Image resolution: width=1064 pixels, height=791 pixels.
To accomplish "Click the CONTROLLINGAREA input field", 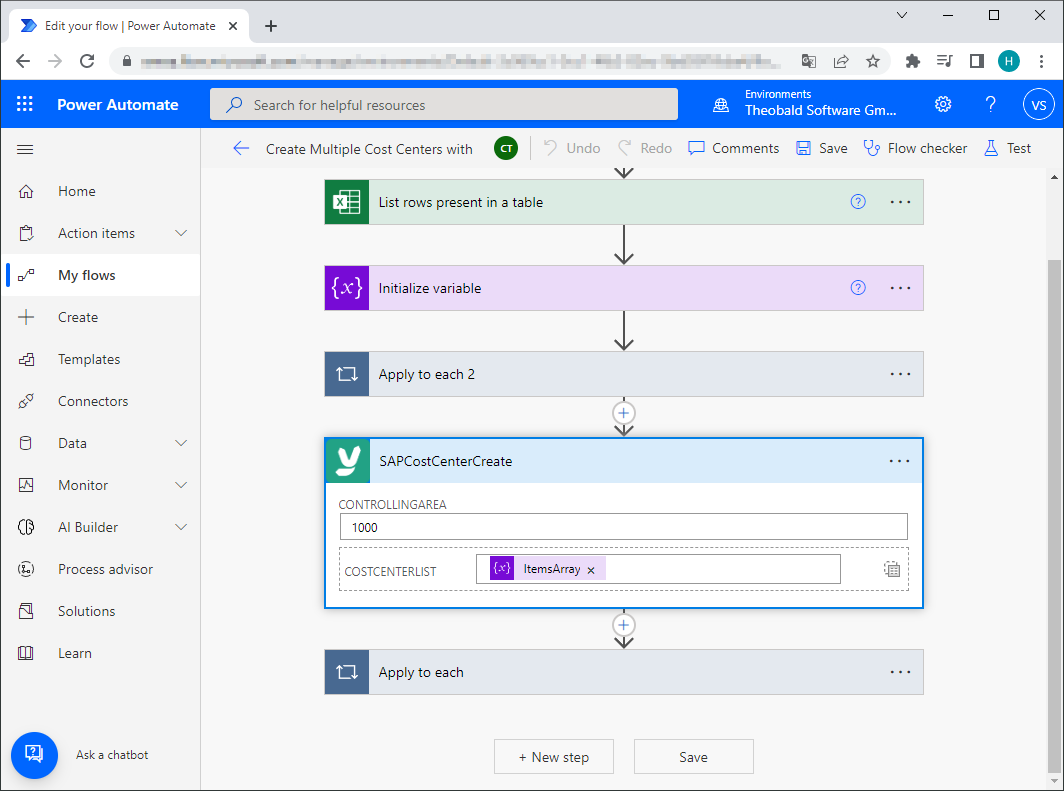I will click(624, 527).
